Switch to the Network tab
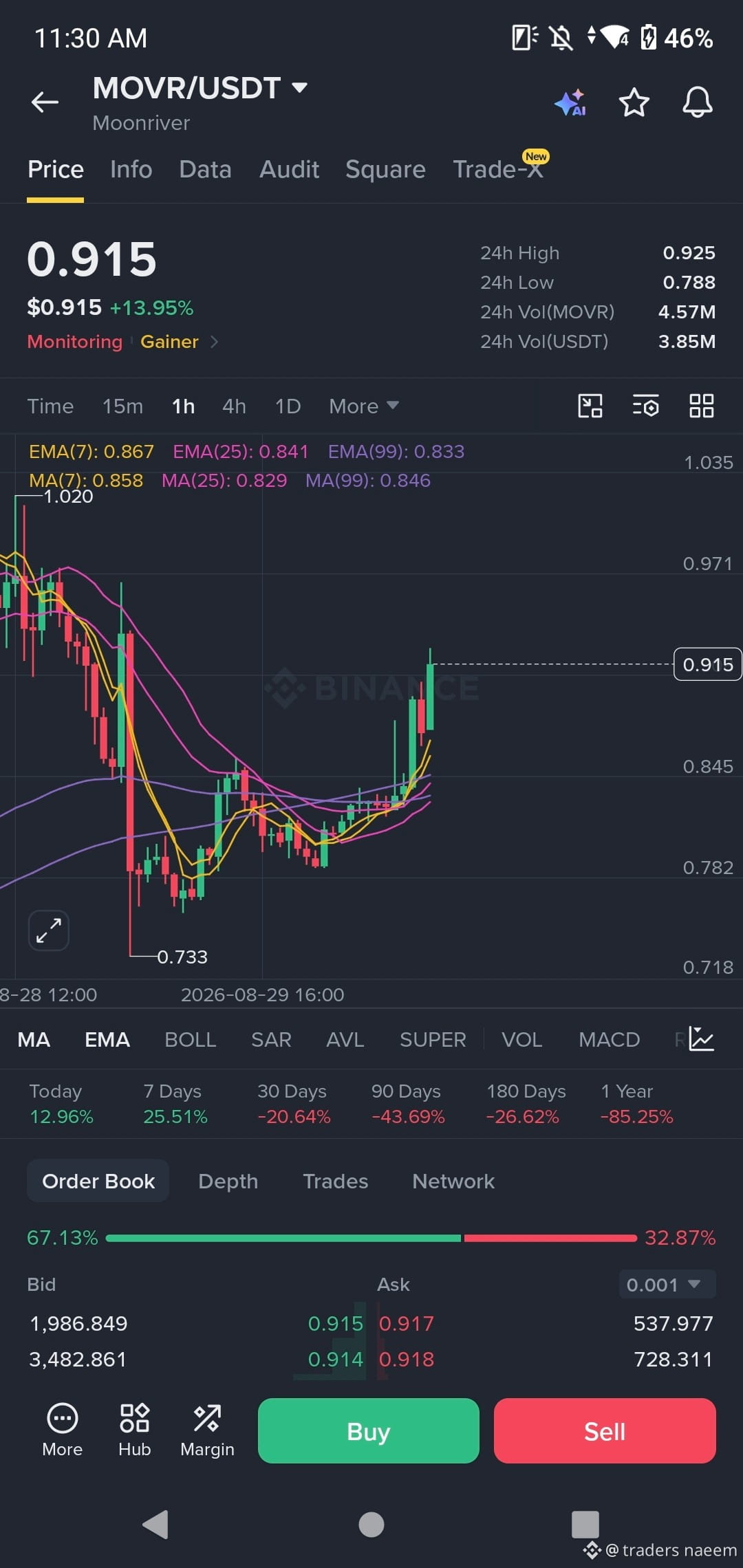 [x=453, y=1181]
